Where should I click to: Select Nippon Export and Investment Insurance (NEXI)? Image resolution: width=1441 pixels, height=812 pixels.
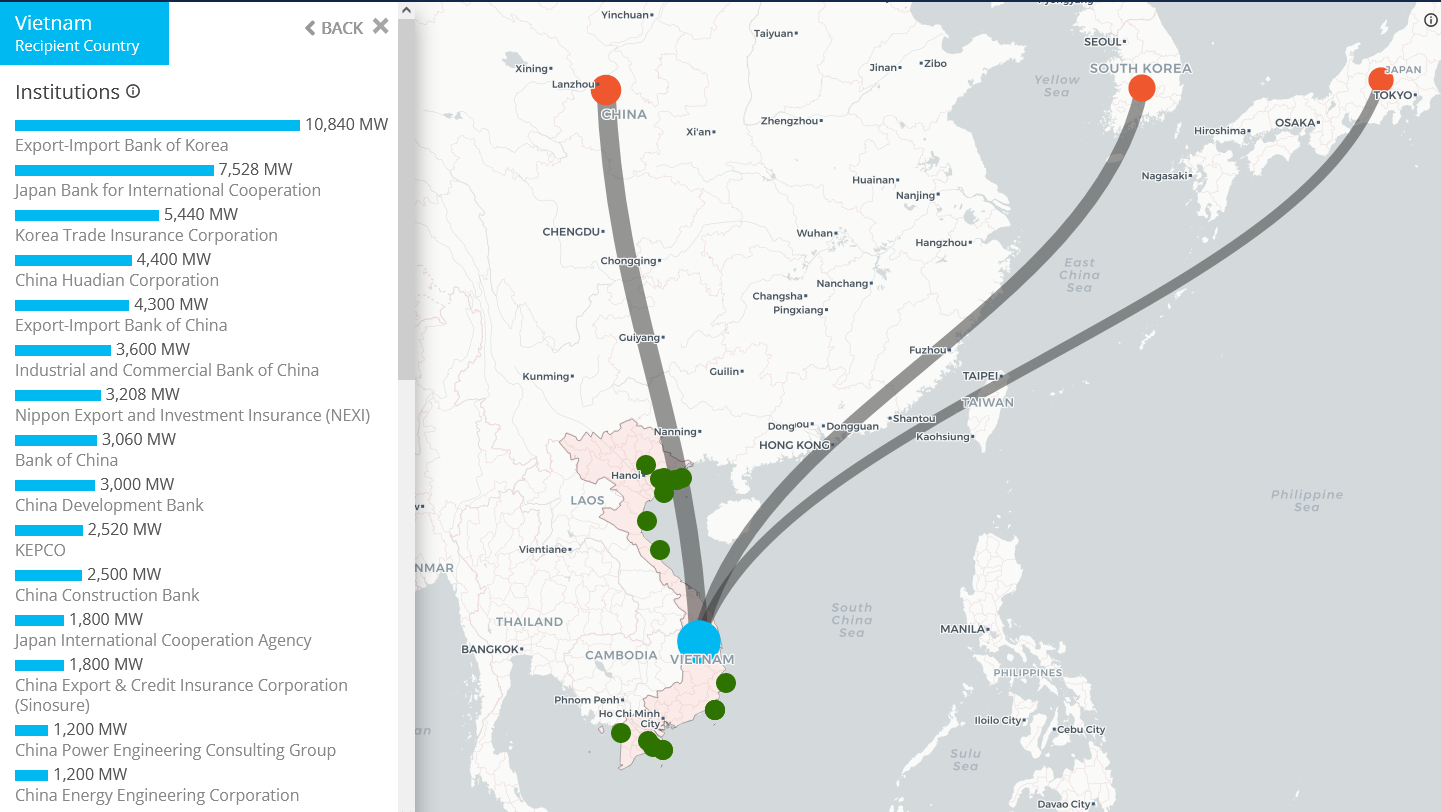click(x=193, y=415)
